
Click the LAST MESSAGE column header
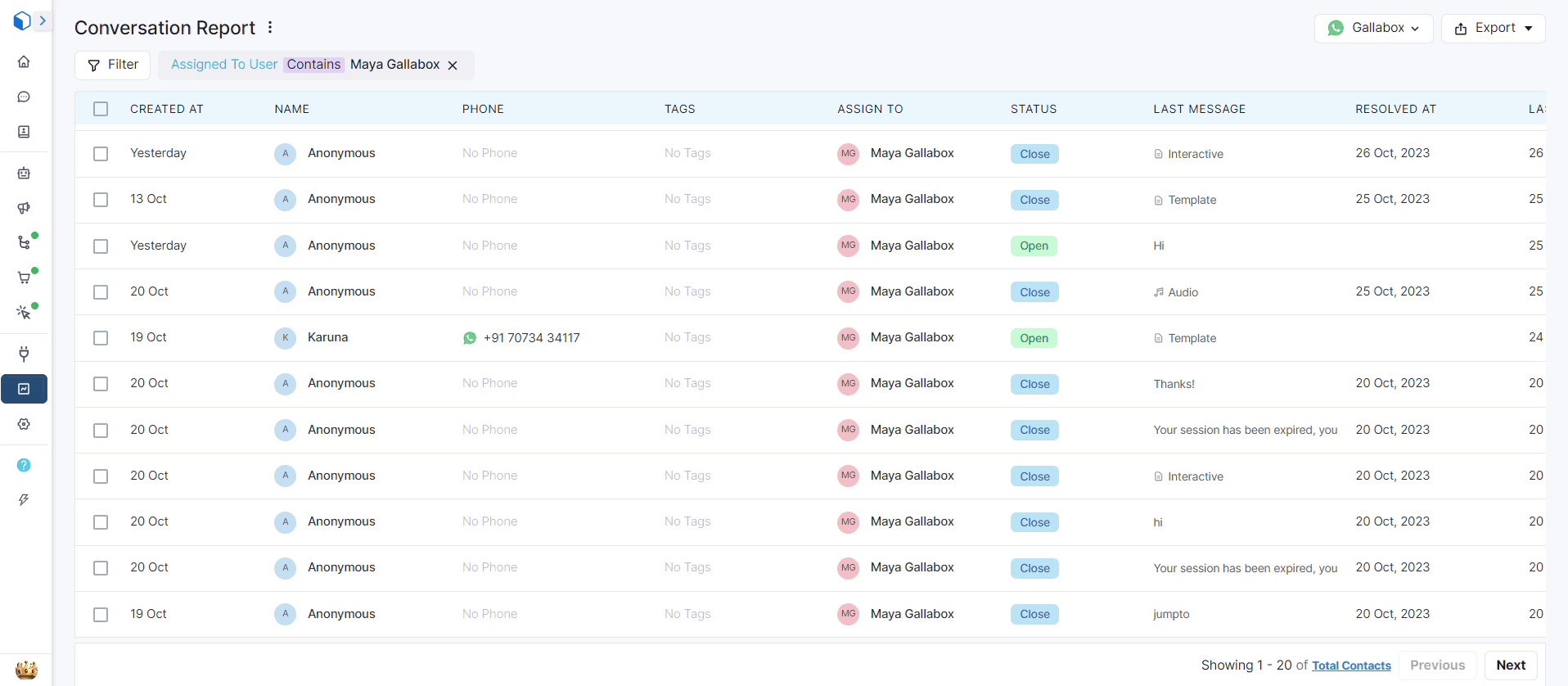point(1200,109)
